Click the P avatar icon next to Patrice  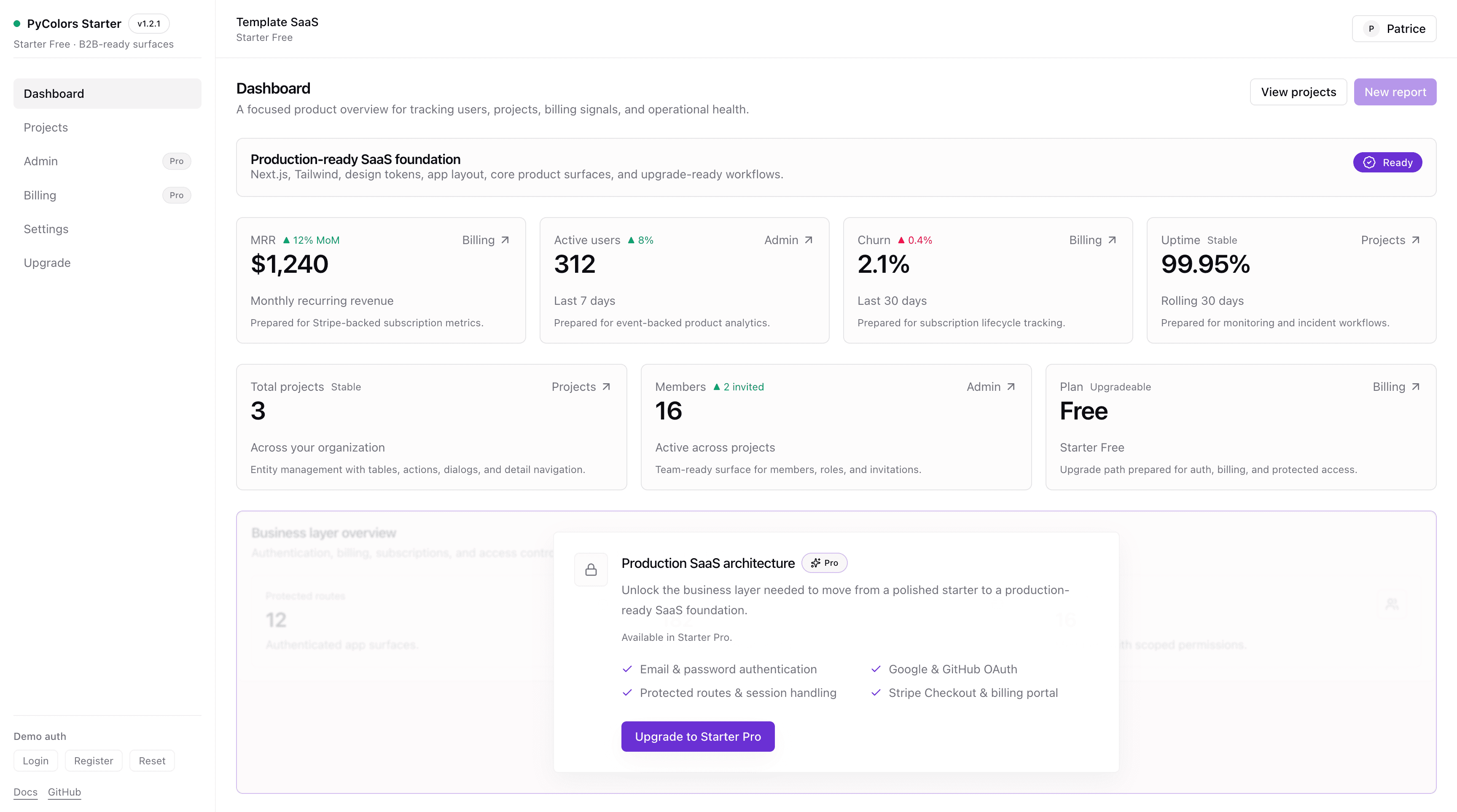coord(1371,29)
